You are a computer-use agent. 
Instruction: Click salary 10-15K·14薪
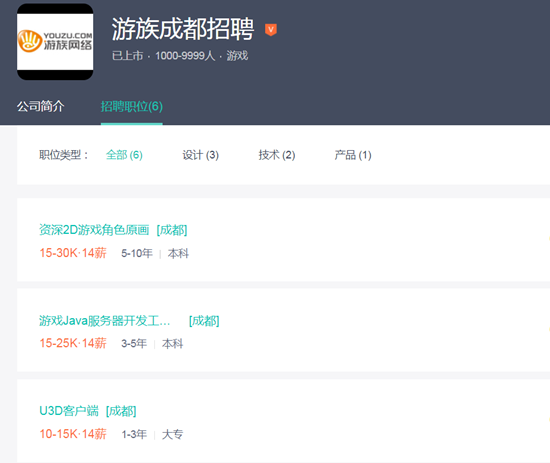[x=73, y=434]
